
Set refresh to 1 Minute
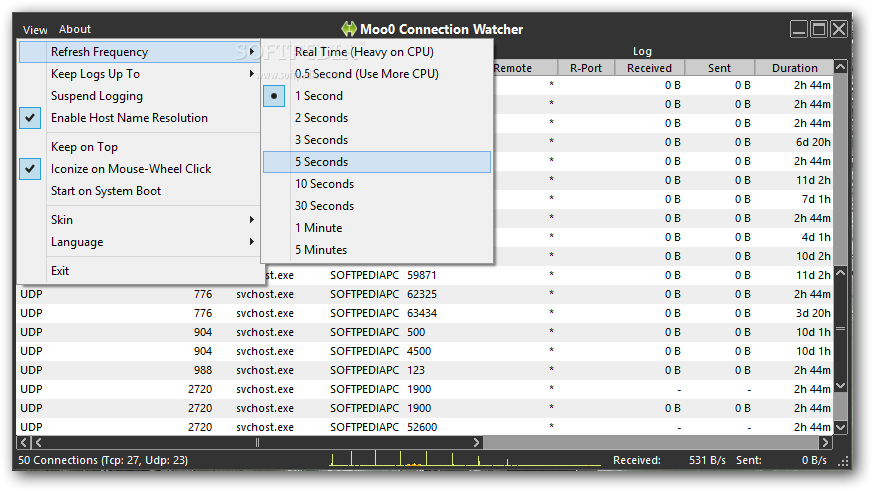click(x=377, y=228)
